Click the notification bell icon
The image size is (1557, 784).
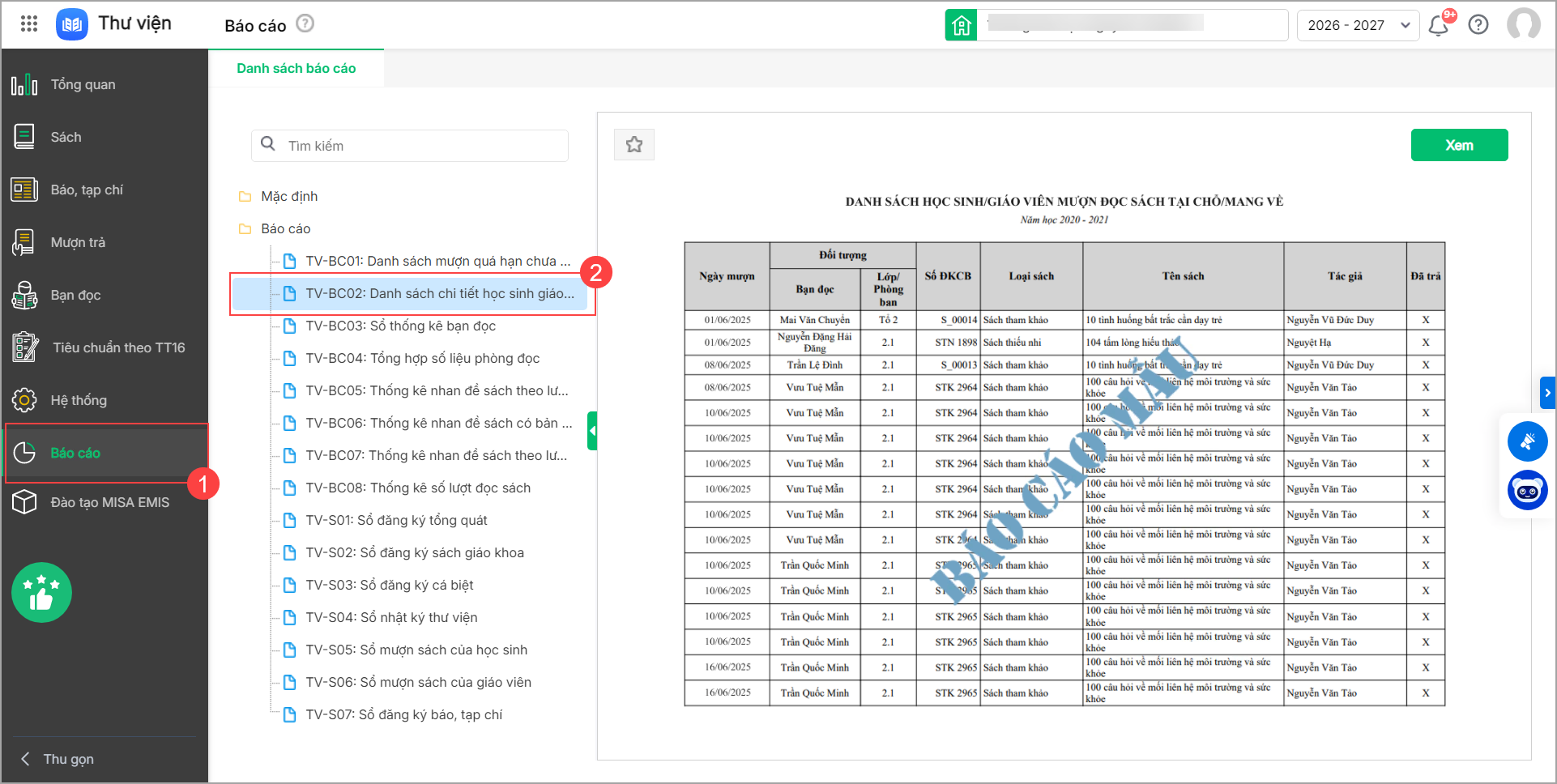pos(1439,25)
